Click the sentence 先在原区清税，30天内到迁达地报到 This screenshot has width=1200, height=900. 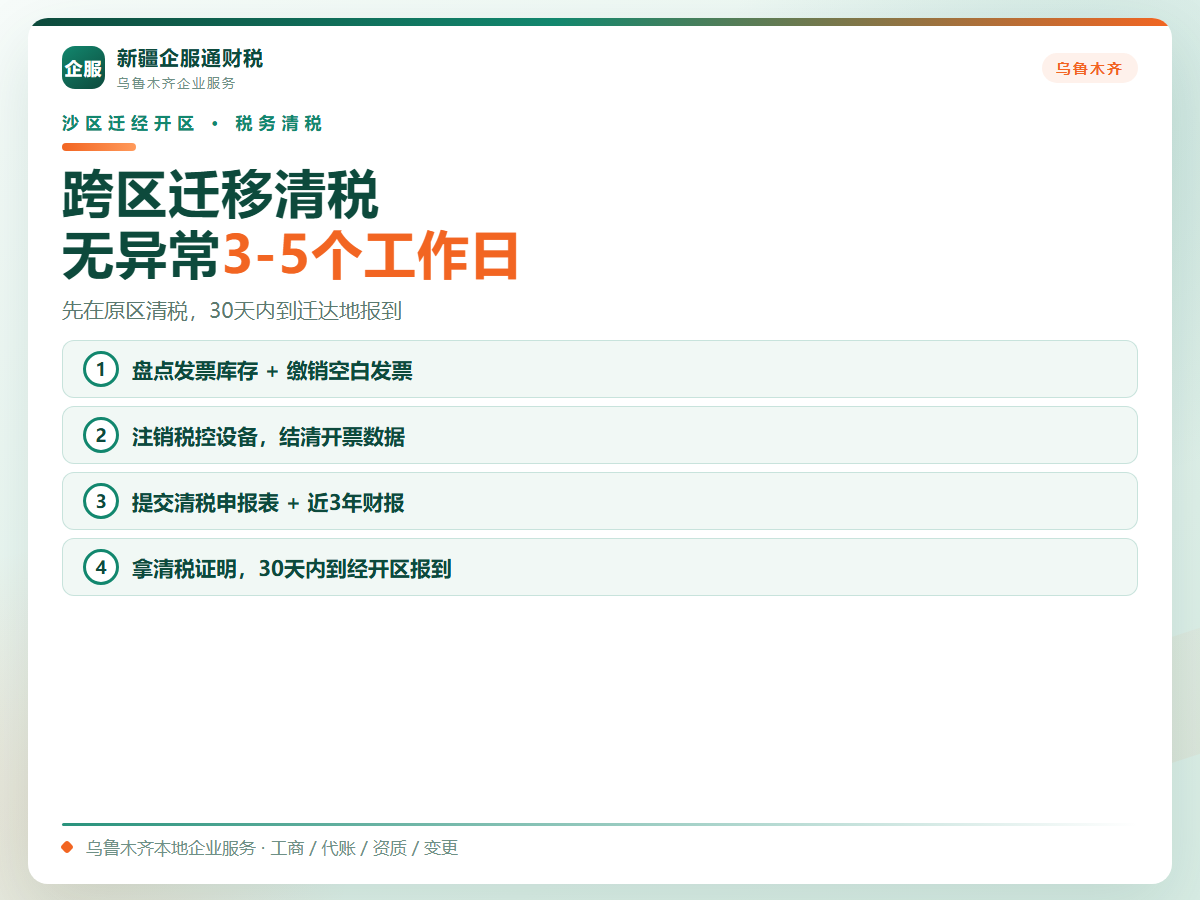(x=232, y=311)
